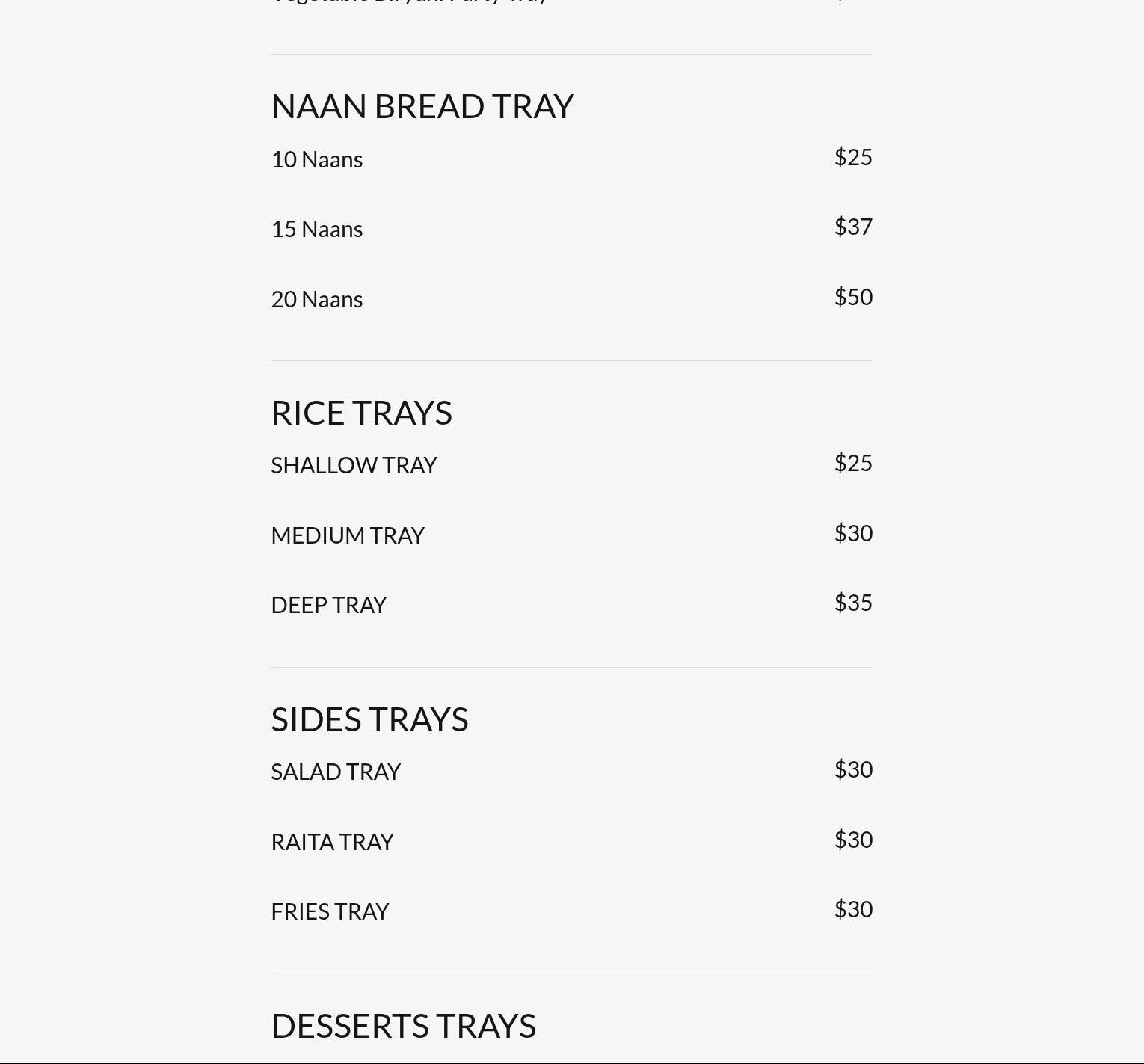Click the $35 price for DEEP TRAY
The width and height of the screenshot is (1144, 1064).
coord(853,603)
